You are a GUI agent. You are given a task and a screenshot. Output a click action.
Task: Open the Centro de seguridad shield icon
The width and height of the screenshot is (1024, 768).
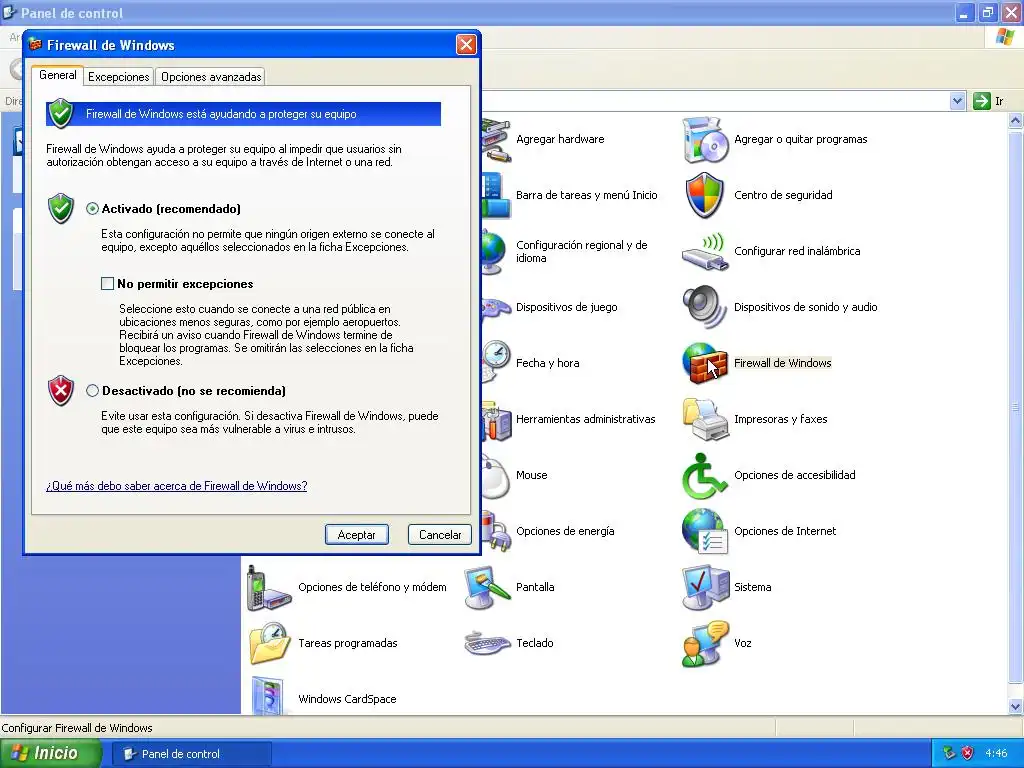tap(705, 195)
